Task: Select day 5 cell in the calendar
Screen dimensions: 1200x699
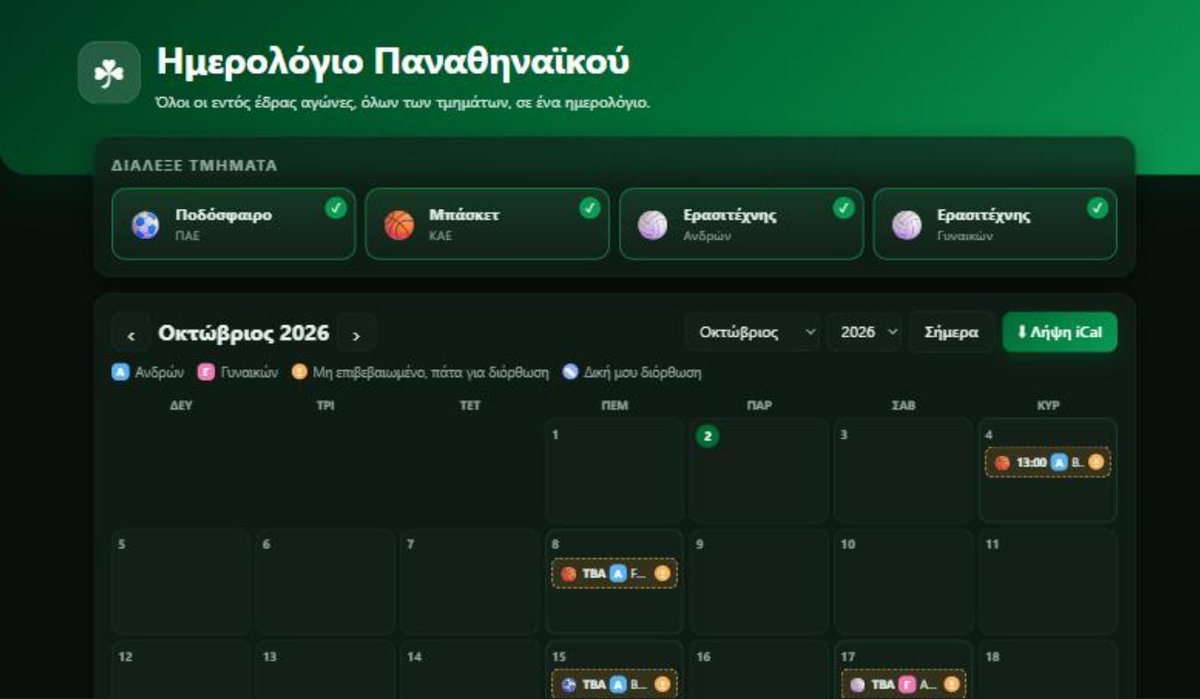Action: tap(181, 581)
